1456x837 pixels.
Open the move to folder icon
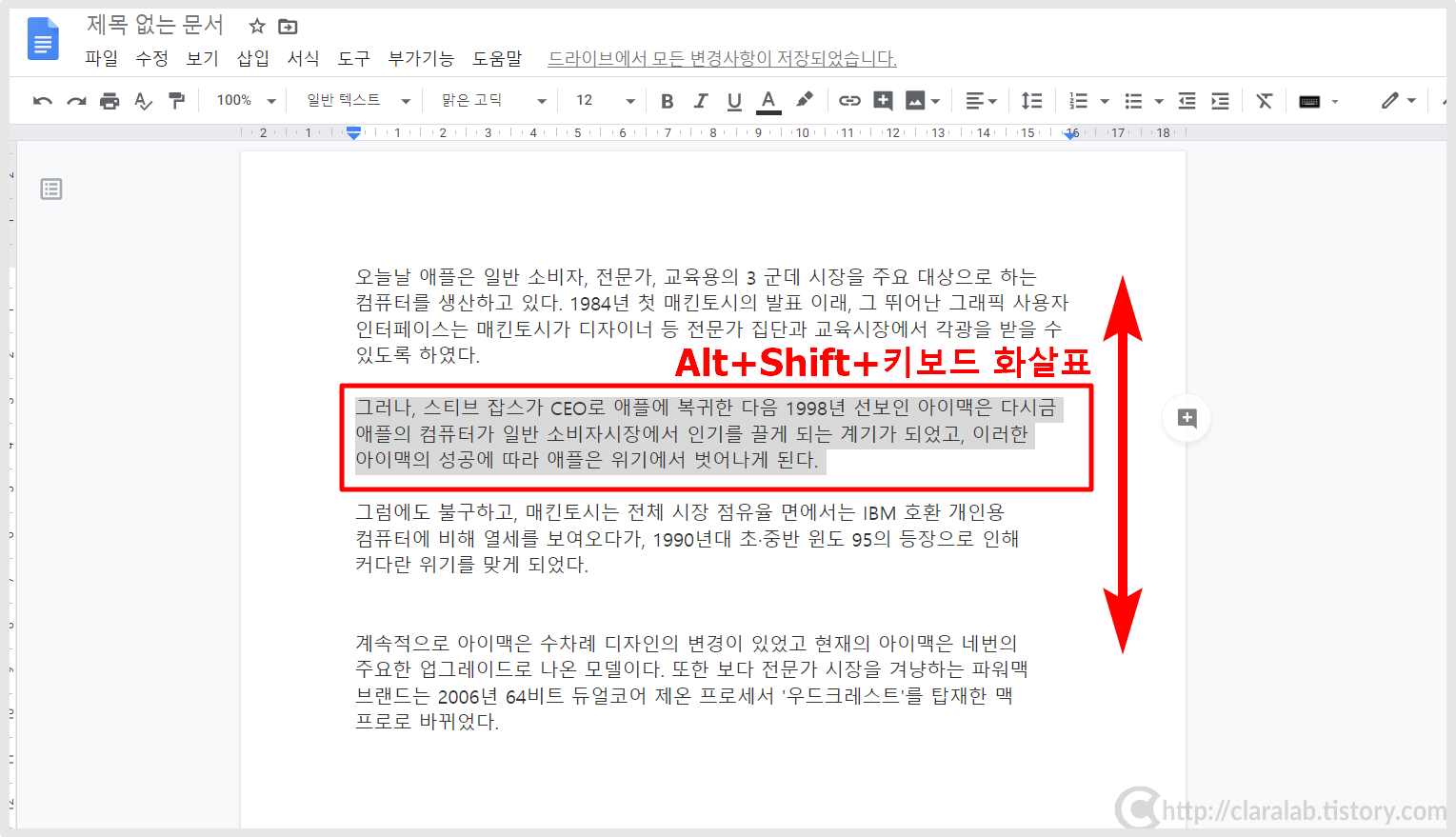(x=288, y=27)
